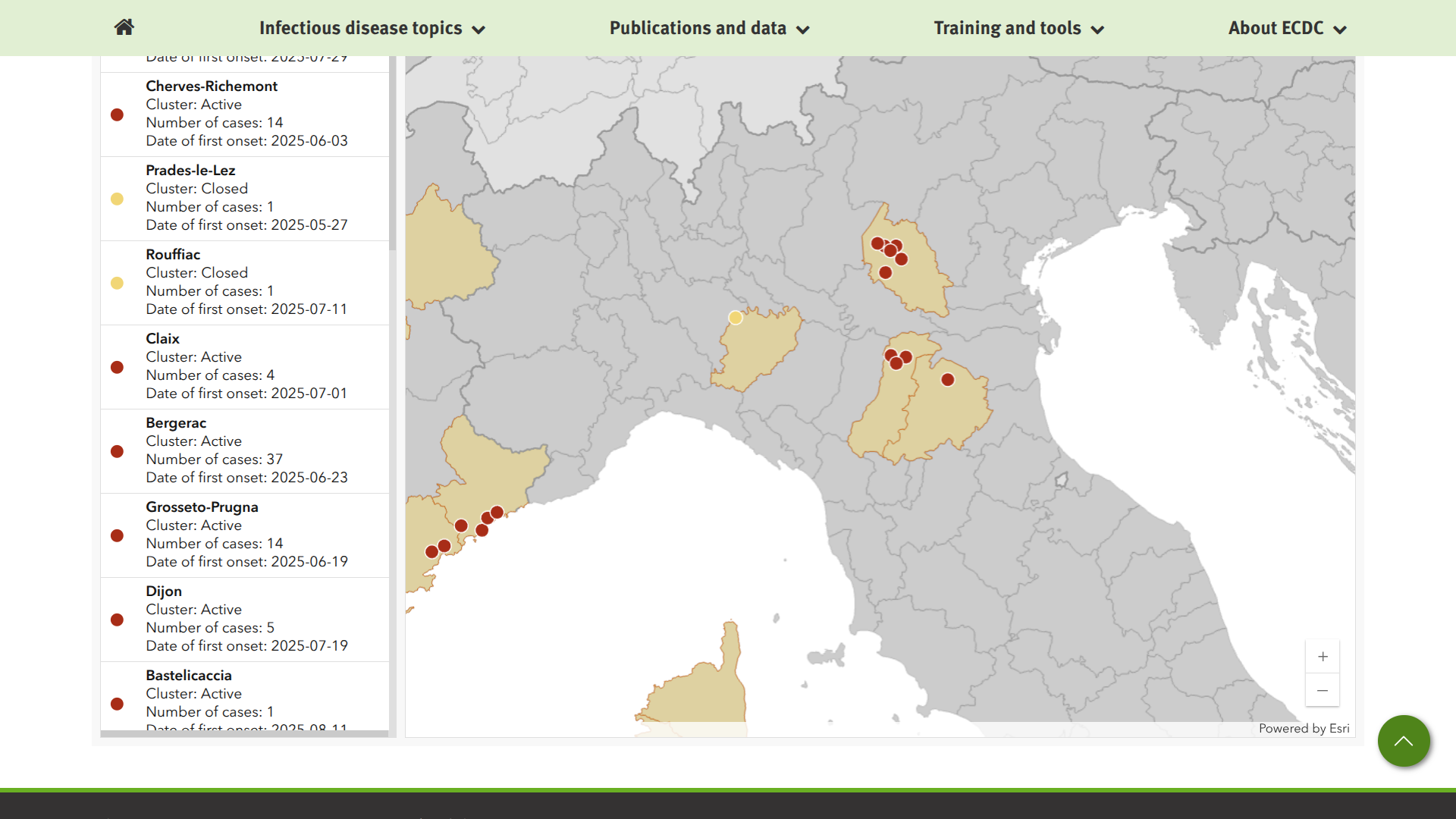Click red marker beside Bergerac list entry
The image size is (1456, 819).
pos(117,451)
